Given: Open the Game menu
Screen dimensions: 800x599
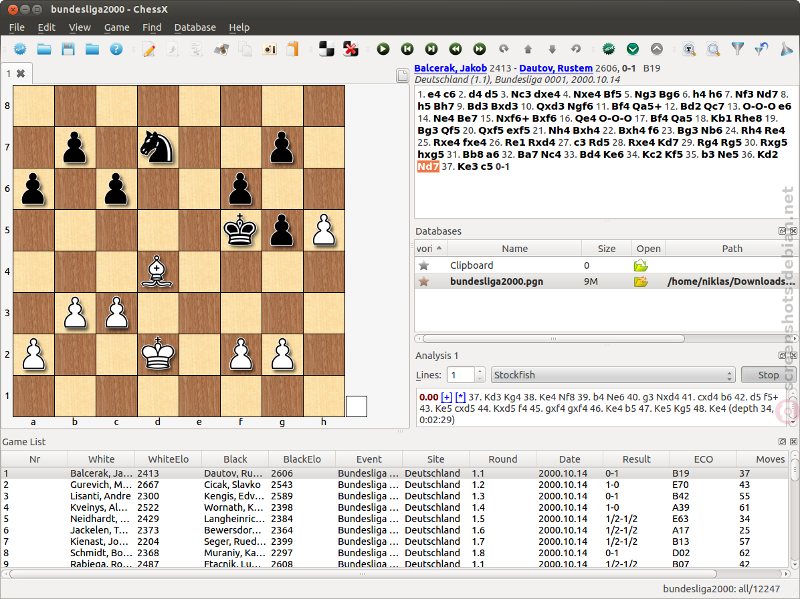Looking at the screenshot, I should pyautogui.click(x=117, y=28).
